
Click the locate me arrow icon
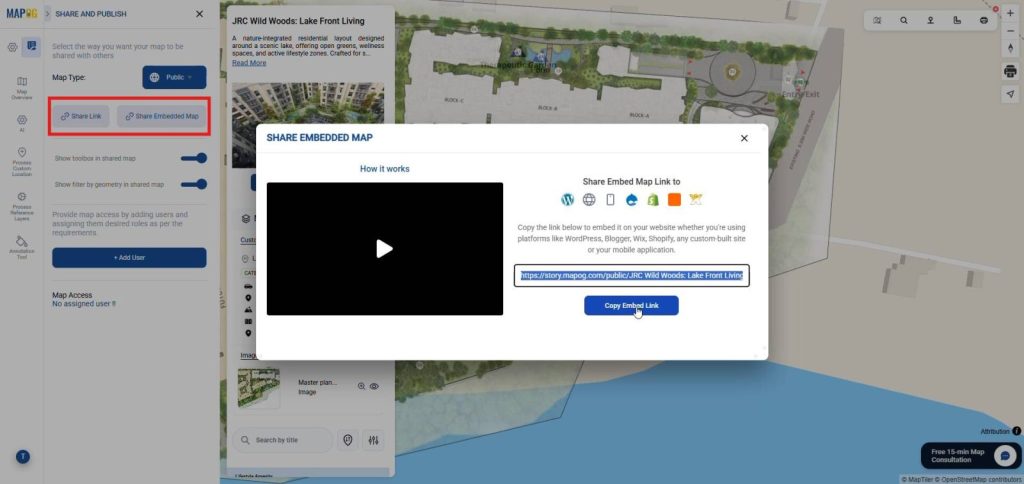pos(1010,94)
